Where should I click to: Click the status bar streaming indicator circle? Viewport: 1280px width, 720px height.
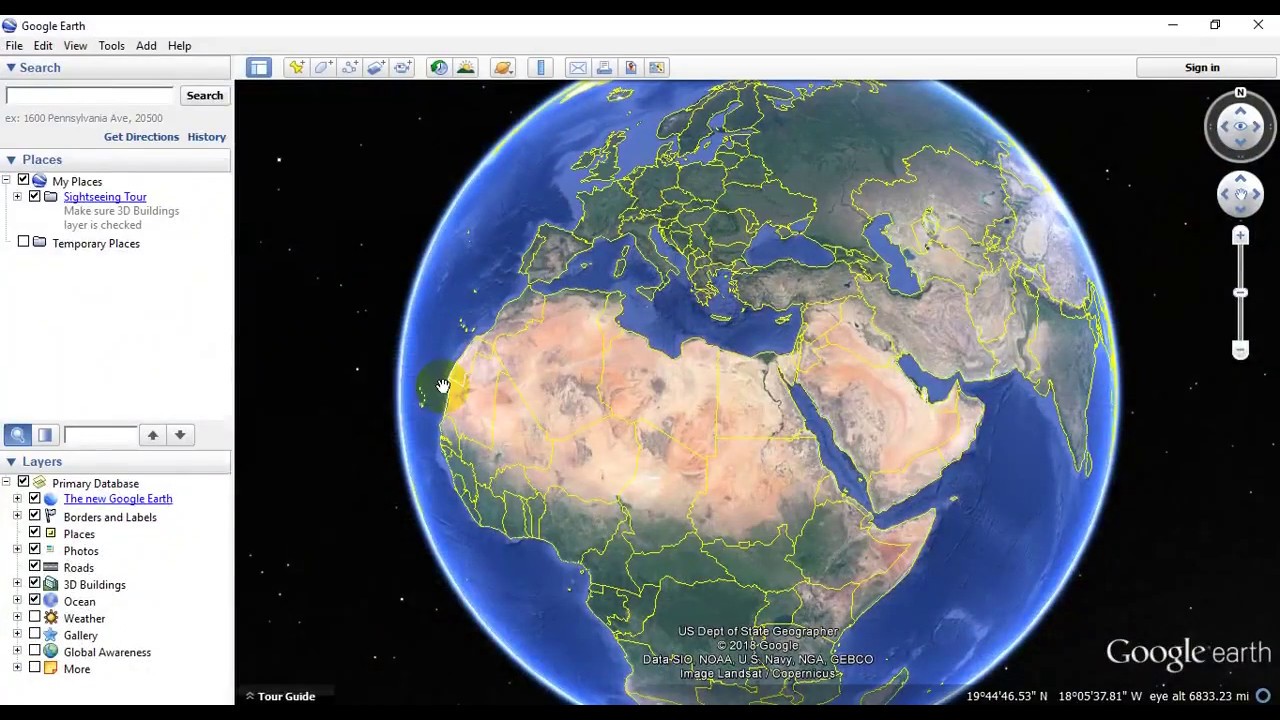coord(1263,696)
